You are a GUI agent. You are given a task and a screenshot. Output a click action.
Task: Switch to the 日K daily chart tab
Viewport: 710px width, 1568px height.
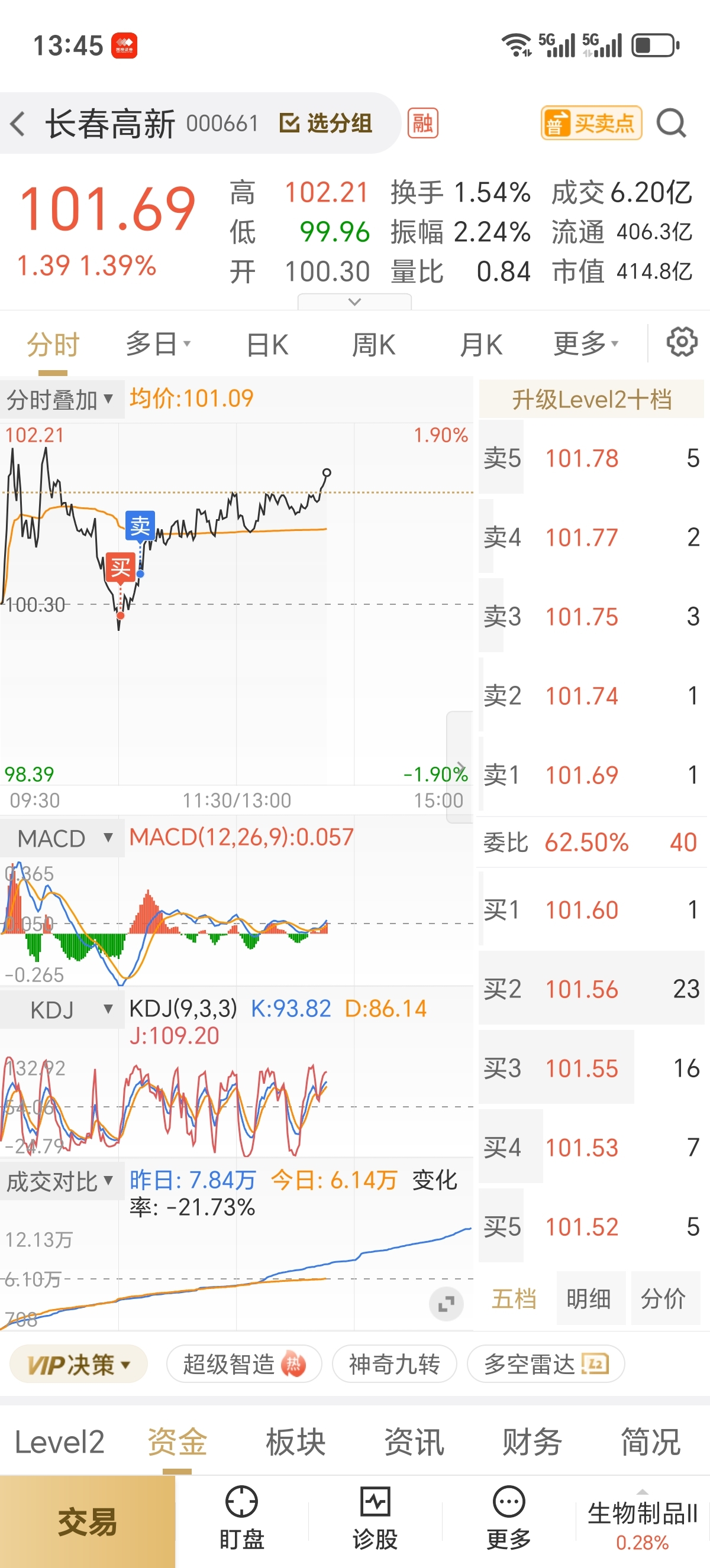pyautogui.click(x=267, y=345)
